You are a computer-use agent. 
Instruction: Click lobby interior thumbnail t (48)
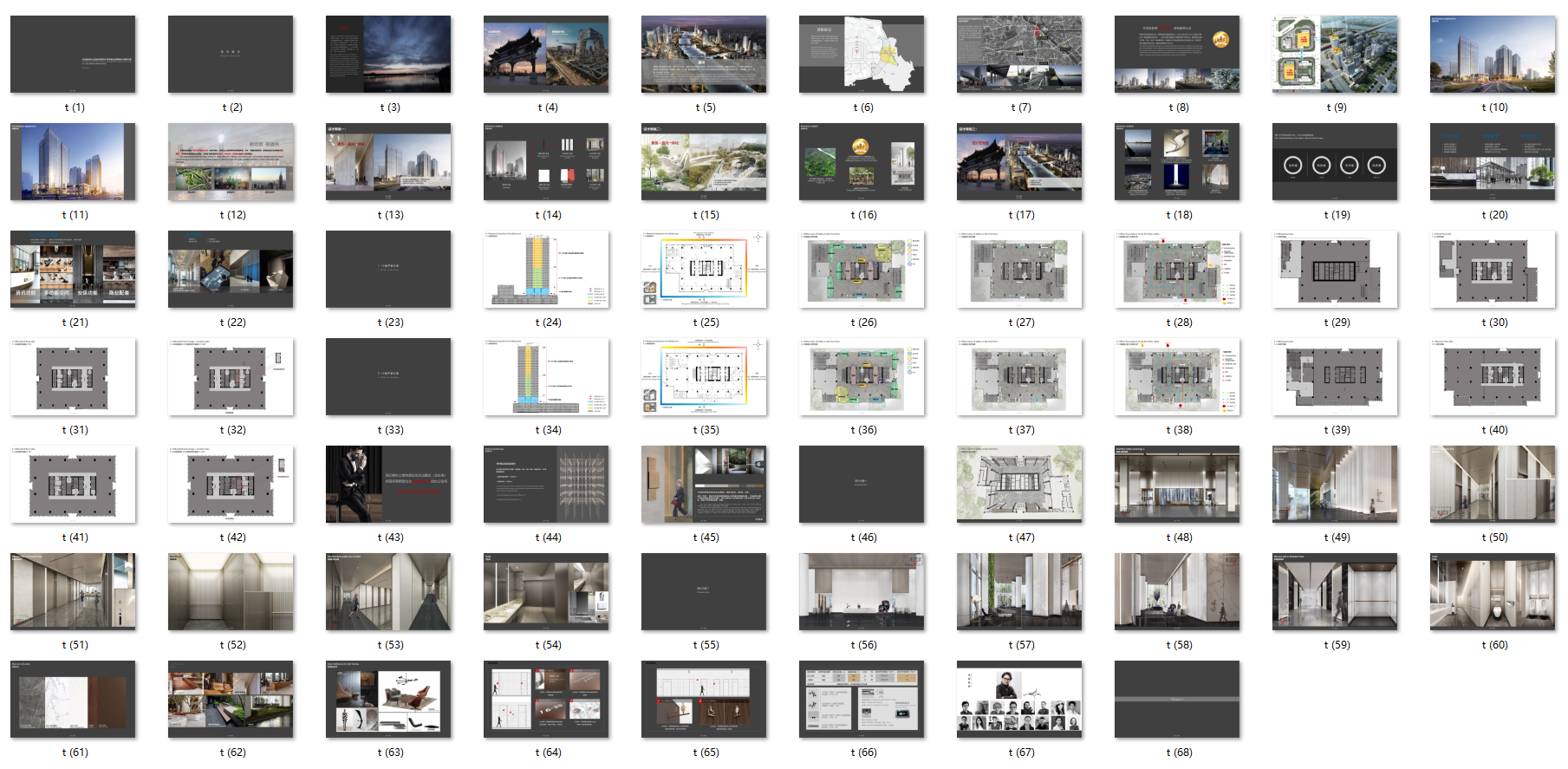pos(1177,484)
